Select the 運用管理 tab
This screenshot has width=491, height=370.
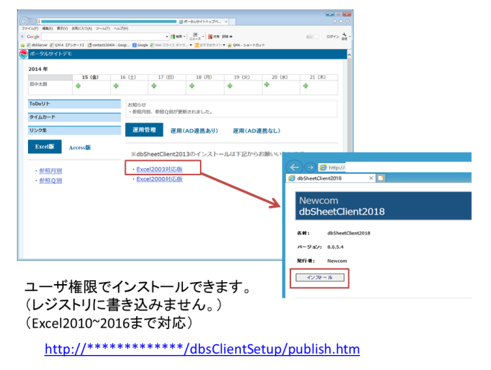144,130
